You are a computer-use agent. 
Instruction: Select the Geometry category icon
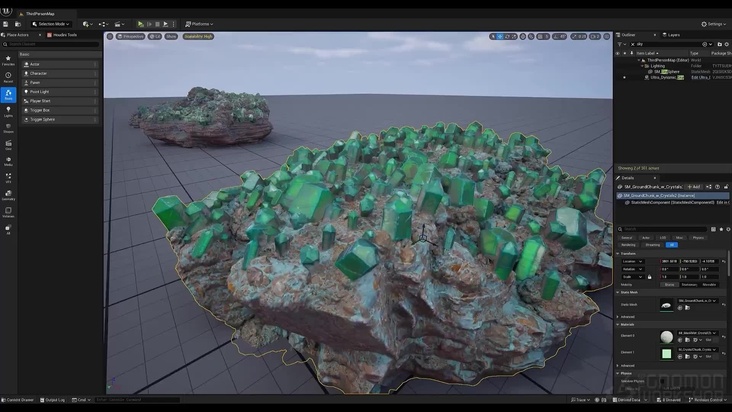pyautogui.click(x=8, y=195)
